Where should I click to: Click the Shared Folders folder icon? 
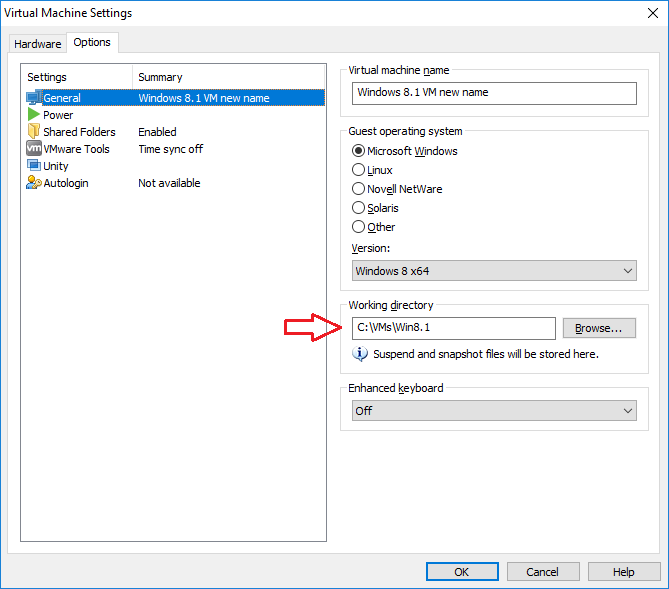pos(34,131)
